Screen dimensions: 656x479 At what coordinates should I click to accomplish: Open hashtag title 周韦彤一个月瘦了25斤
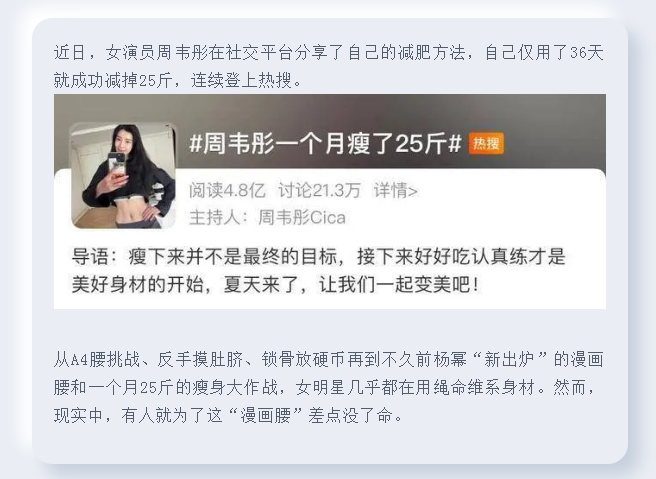coord(325,144)
